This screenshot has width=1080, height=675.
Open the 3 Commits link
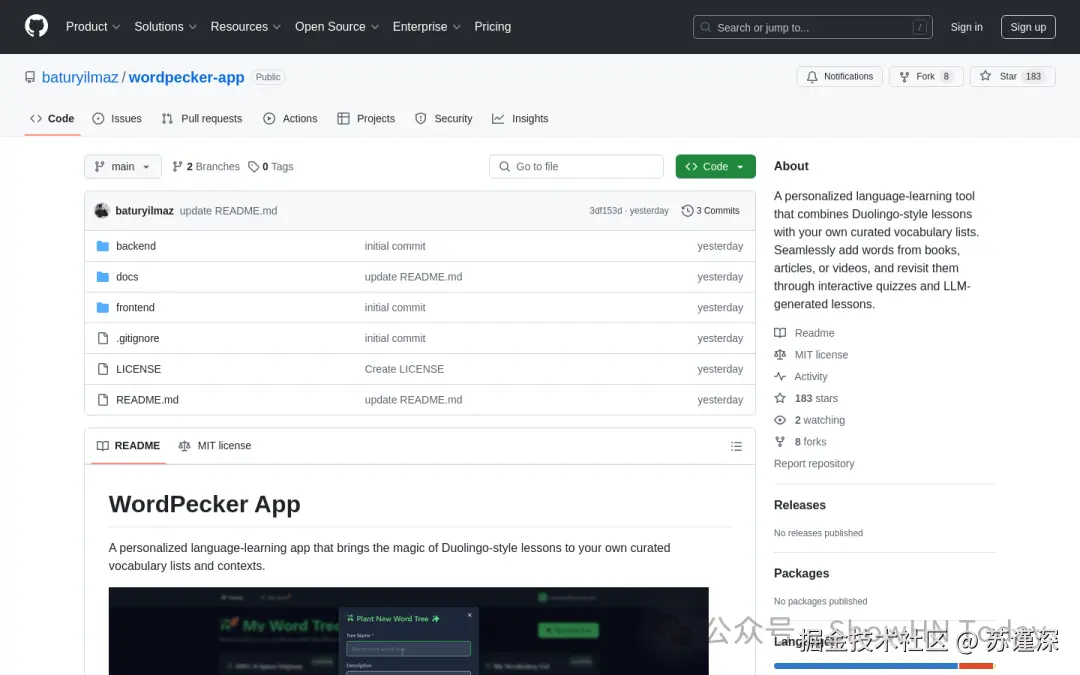point(710,211)
